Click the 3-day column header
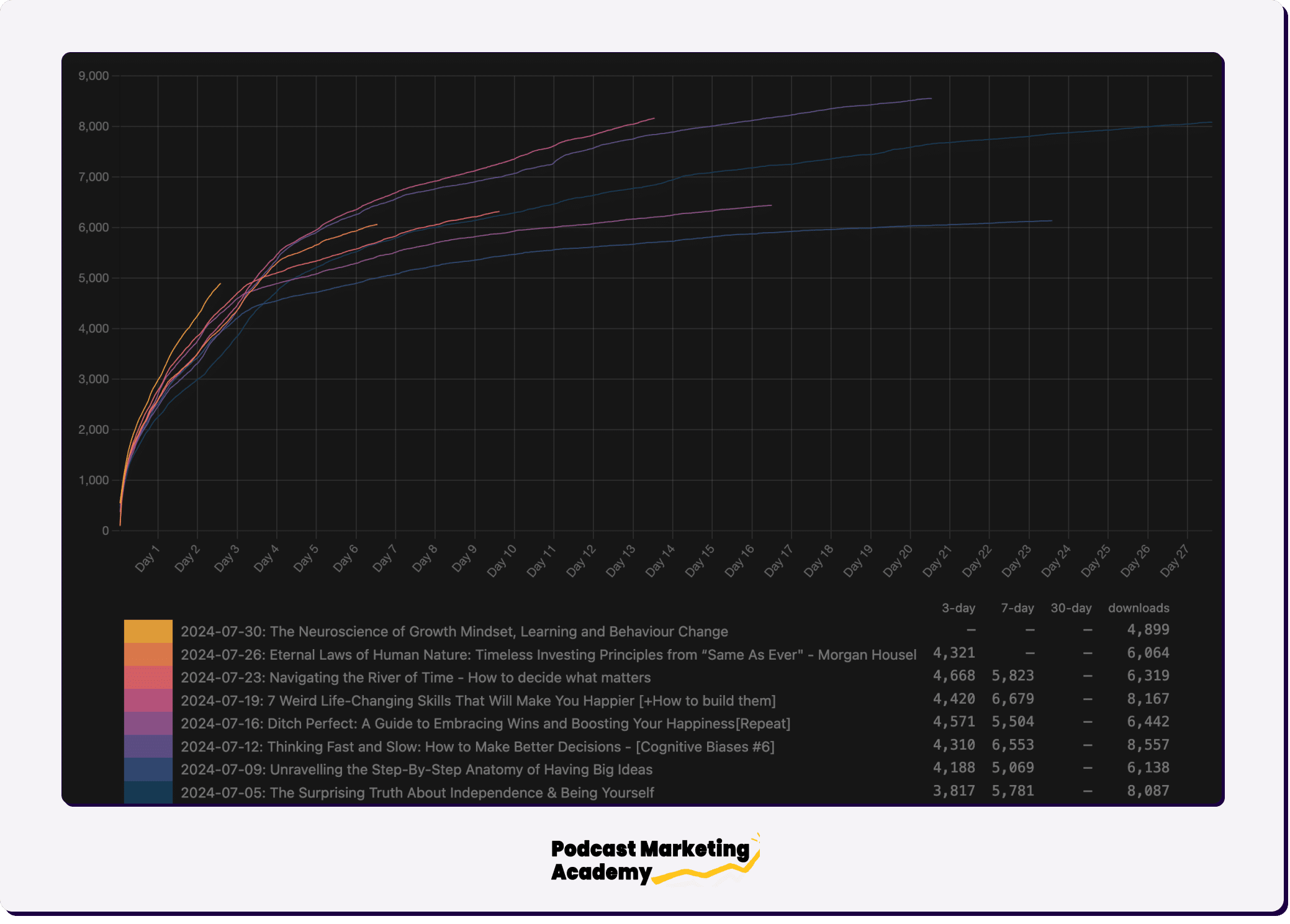Image resolution: width=1290 pixels, height=924 pixels. click(x=958, y=608)
